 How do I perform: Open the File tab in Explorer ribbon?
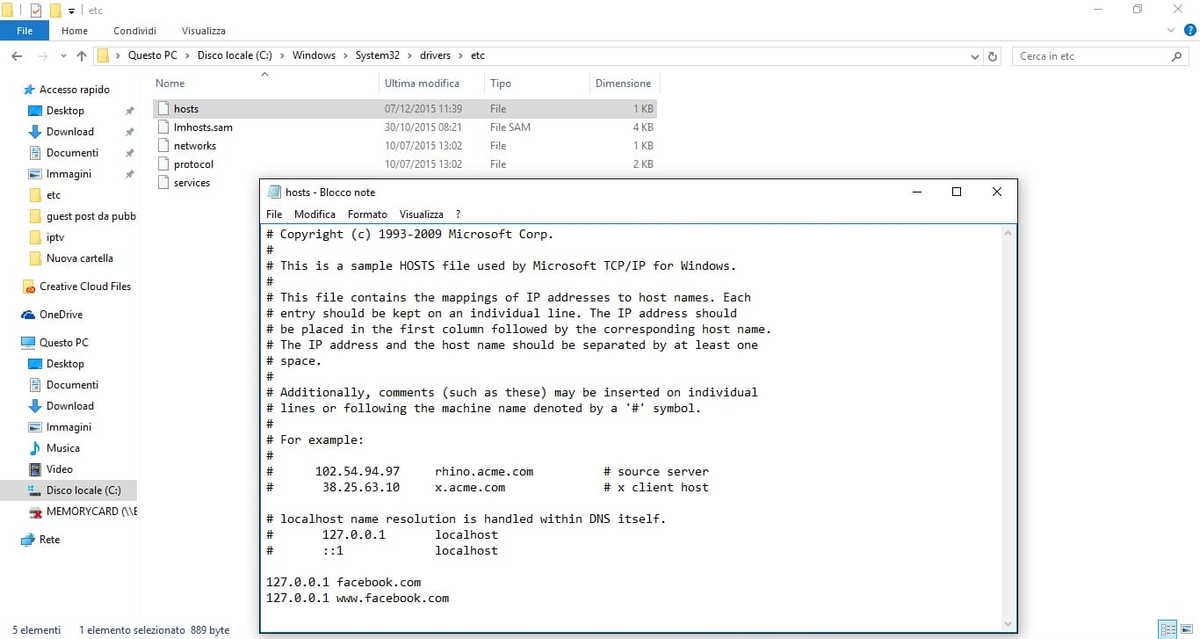click(25, 31)
